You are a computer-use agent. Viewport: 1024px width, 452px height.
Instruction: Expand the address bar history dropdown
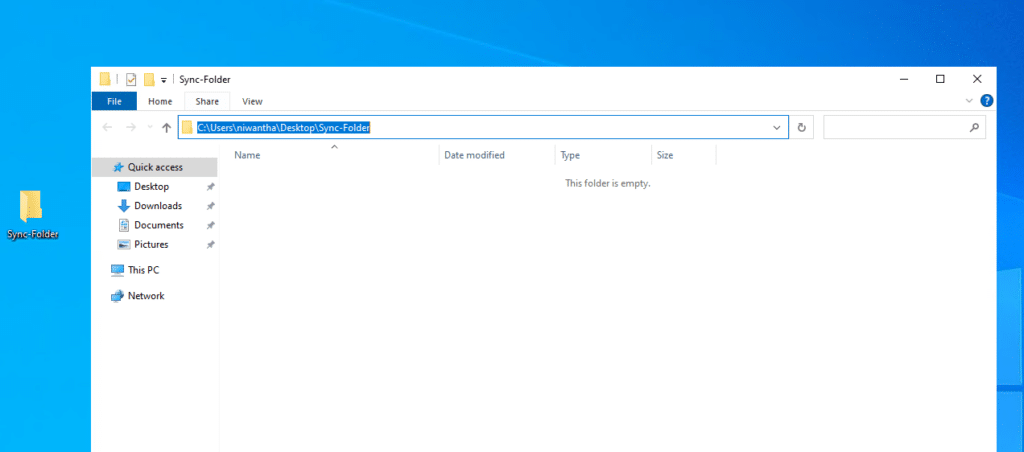tap(777, 128)
